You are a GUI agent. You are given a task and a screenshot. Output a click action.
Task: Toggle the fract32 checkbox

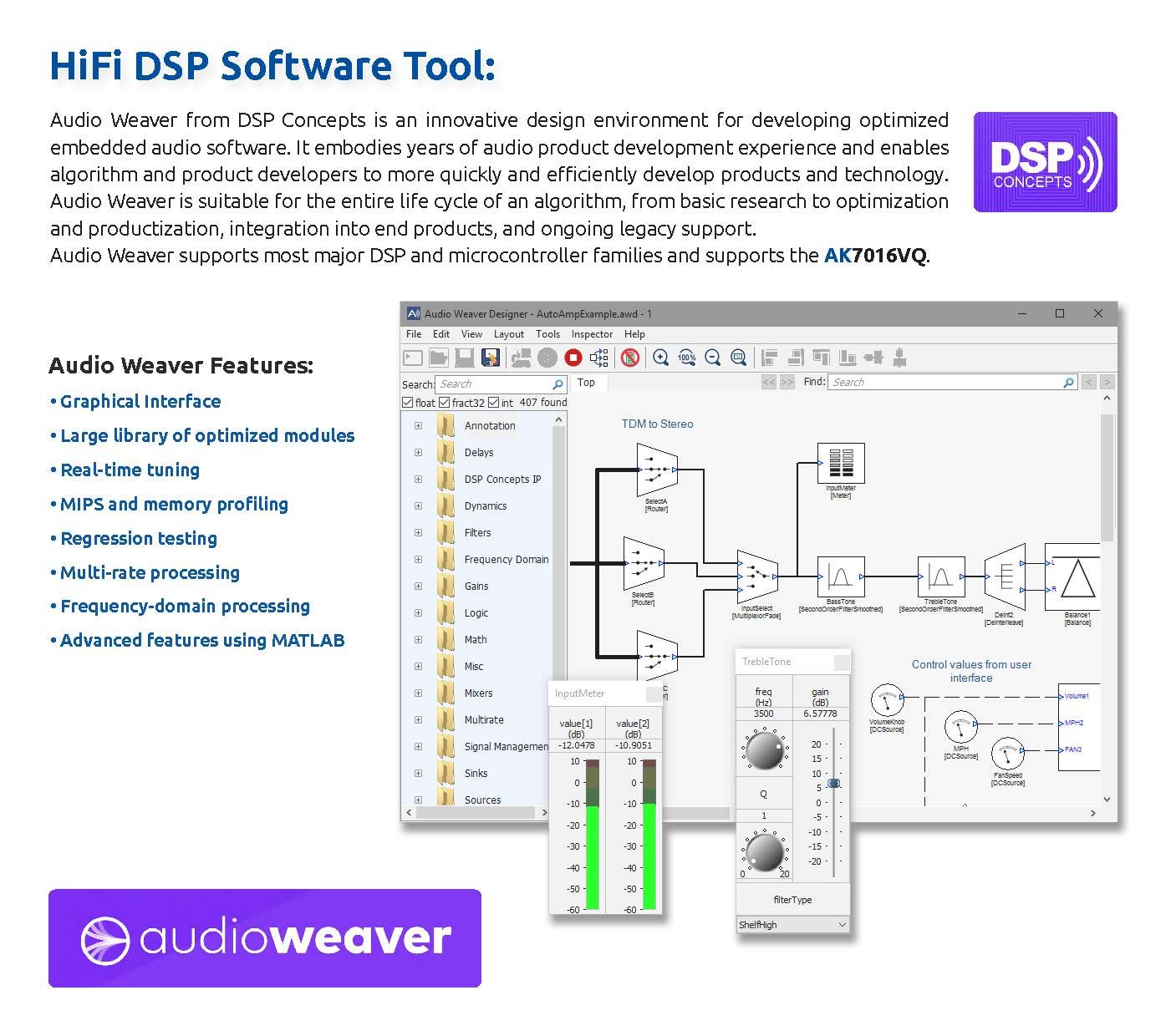445,403
